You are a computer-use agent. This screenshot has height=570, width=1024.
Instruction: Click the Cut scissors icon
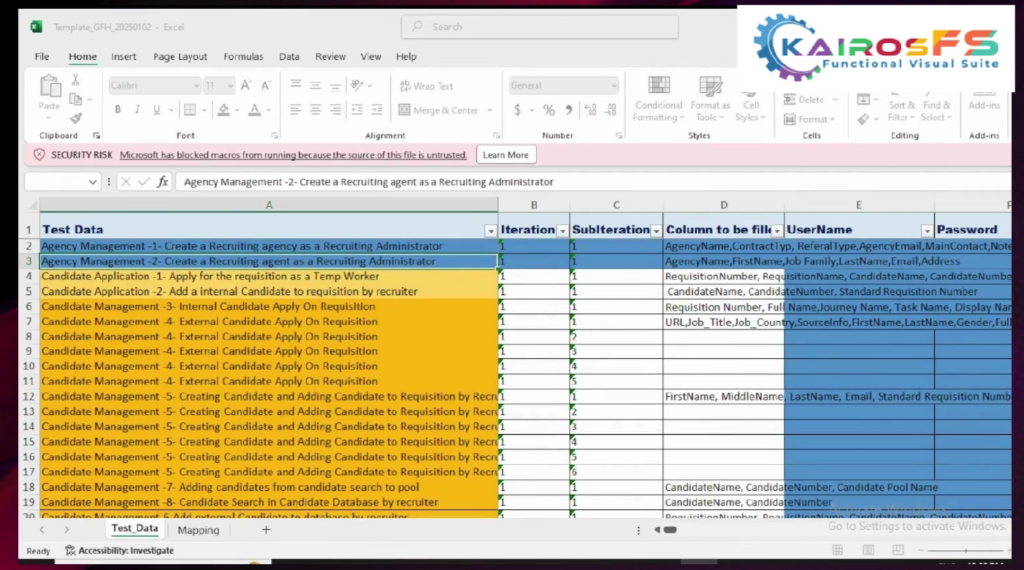pyautogui.click(x=75, y=80)
